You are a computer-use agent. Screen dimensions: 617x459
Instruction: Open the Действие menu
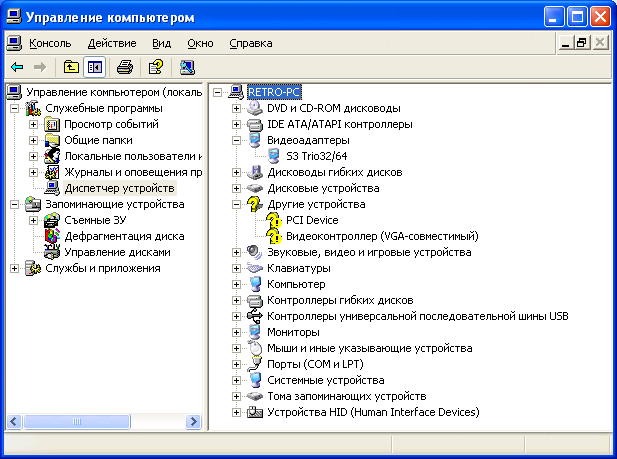(x=112, y=43)
